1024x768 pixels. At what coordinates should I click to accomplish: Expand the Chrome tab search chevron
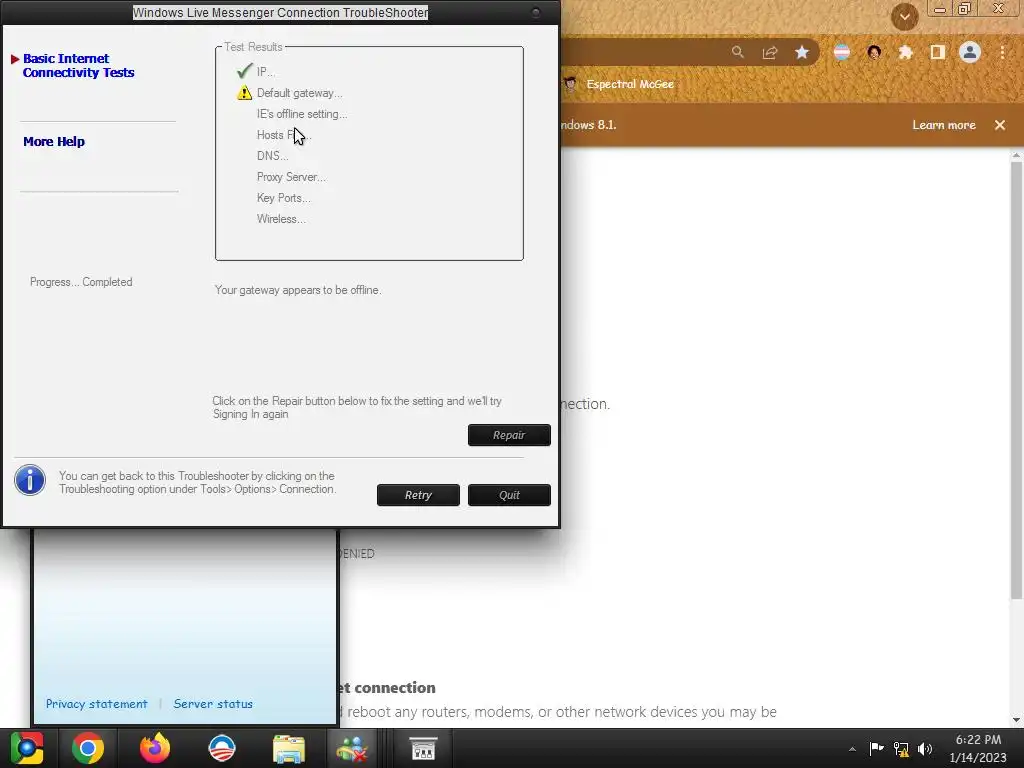click(x=904, y=16)
